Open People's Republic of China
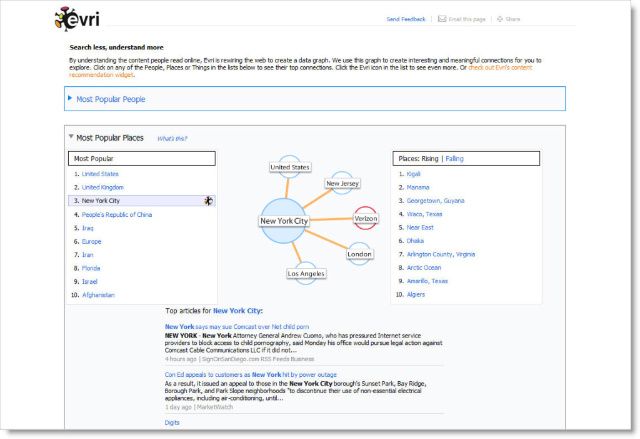The height and width of the screenshot is (439, 640). pos(117,215)
